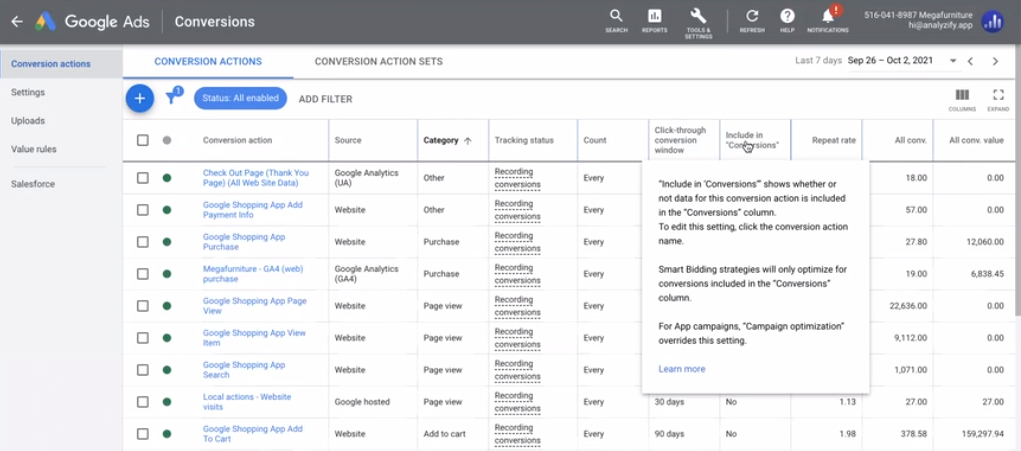Sort by Conversion action column header
Viewport: 1021px width, 451px height.
click(238, 140)
